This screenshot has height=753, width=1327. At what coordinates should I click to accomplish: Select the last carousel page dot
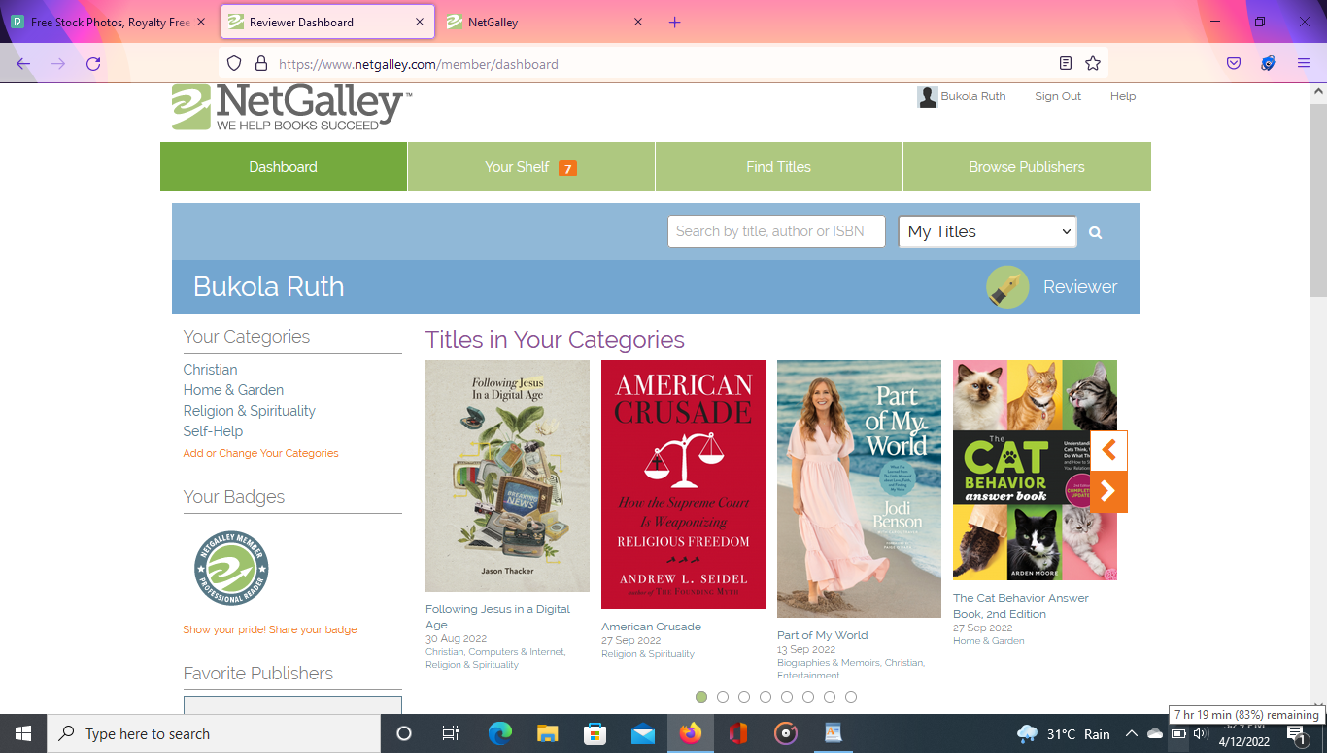click(x=851, y=697)
